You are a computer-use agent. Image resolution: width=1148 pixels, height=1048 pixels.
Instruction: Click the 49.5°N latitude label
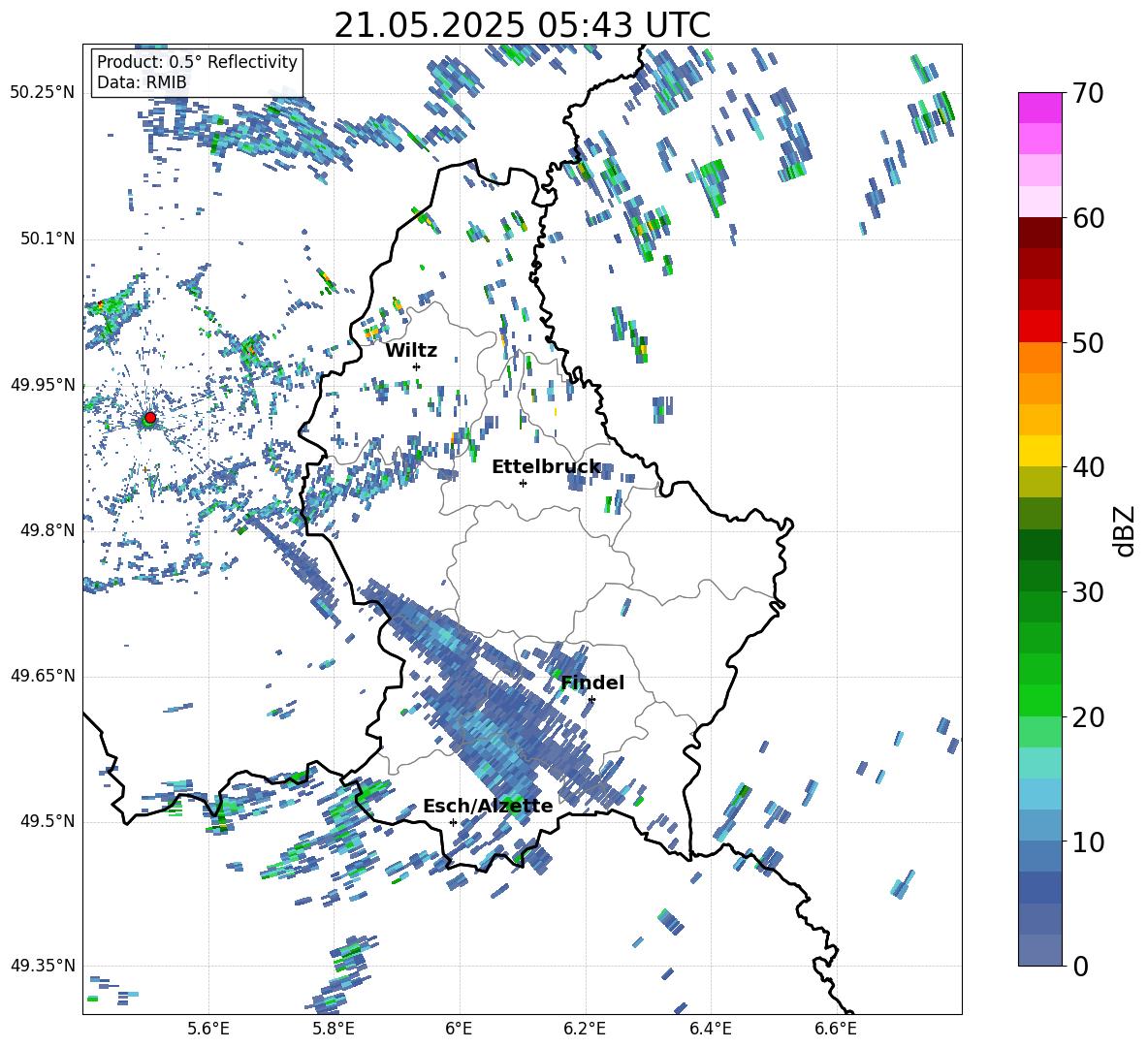[x=48, y=821]
